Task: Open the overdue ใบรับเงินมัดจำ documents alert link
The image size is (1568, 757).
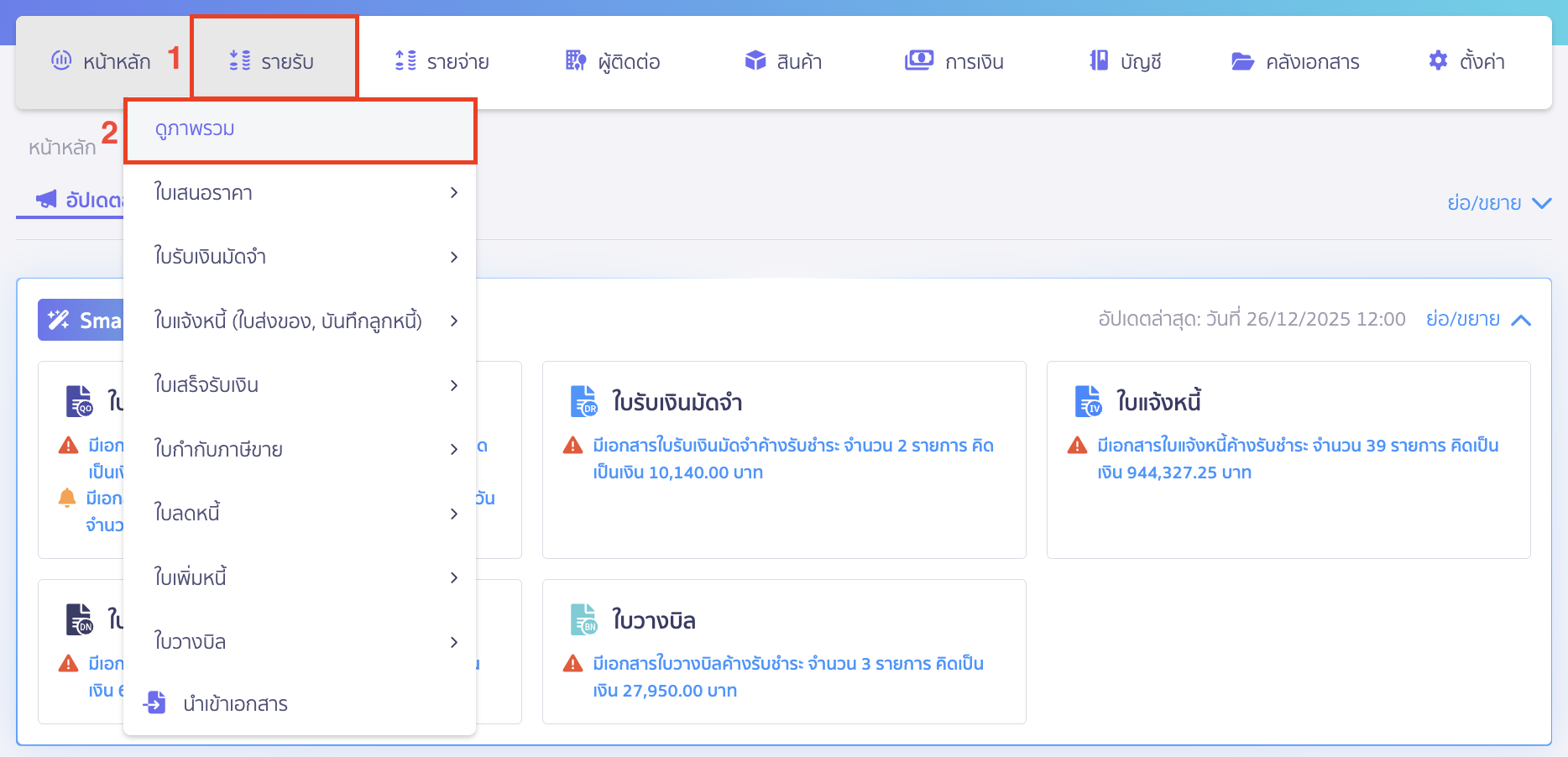Action: point(792,458)
